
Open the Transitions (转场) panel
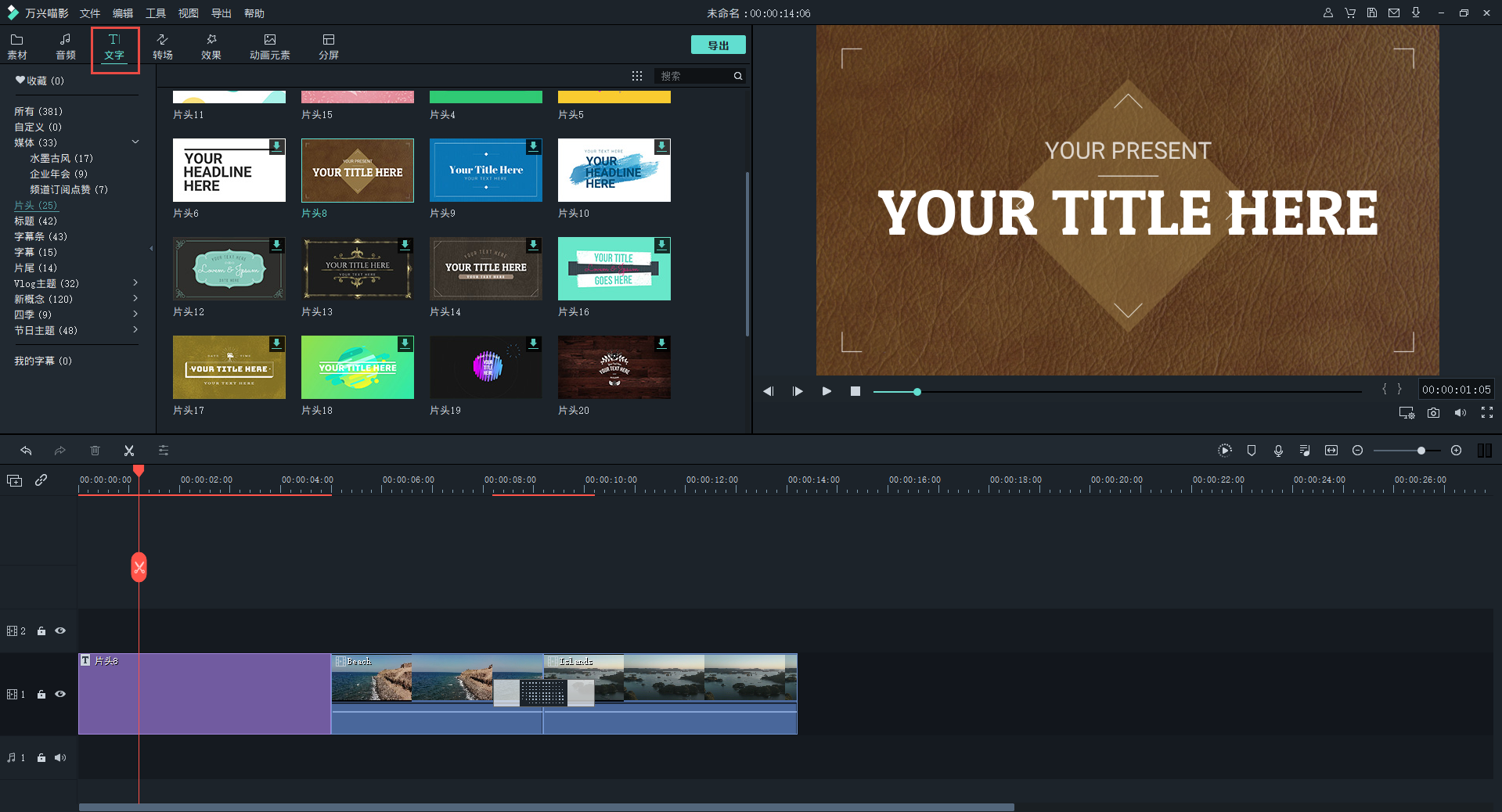163,47
